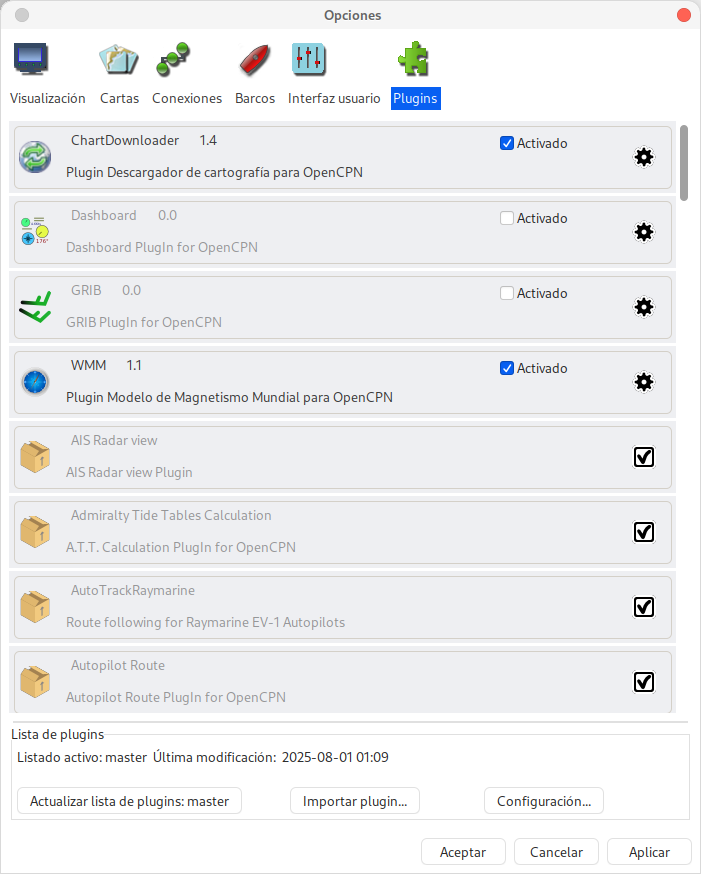
Task: Confirm with the Aceptar button
Action: (x=463, y=852)
